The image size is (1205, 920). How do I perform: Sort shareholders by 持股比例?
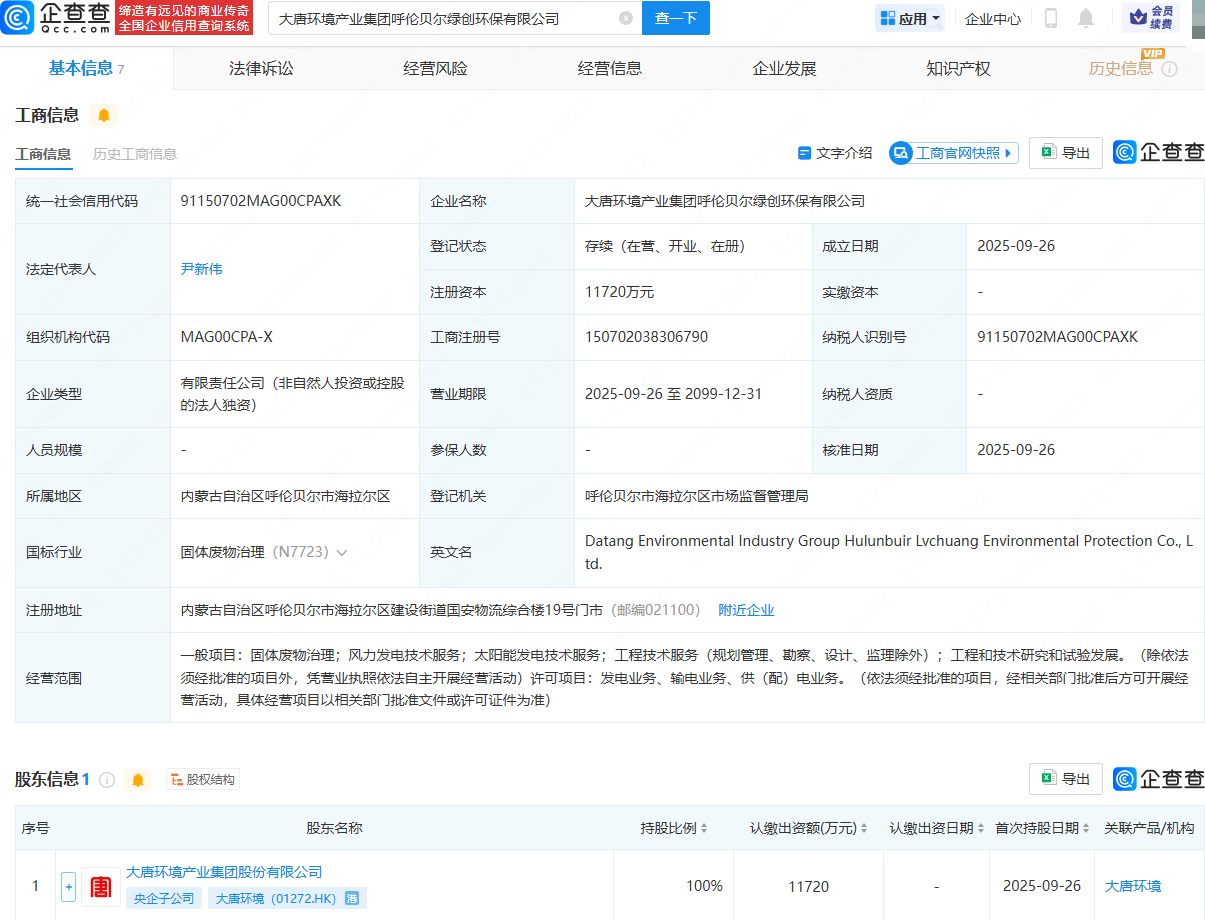703,828
